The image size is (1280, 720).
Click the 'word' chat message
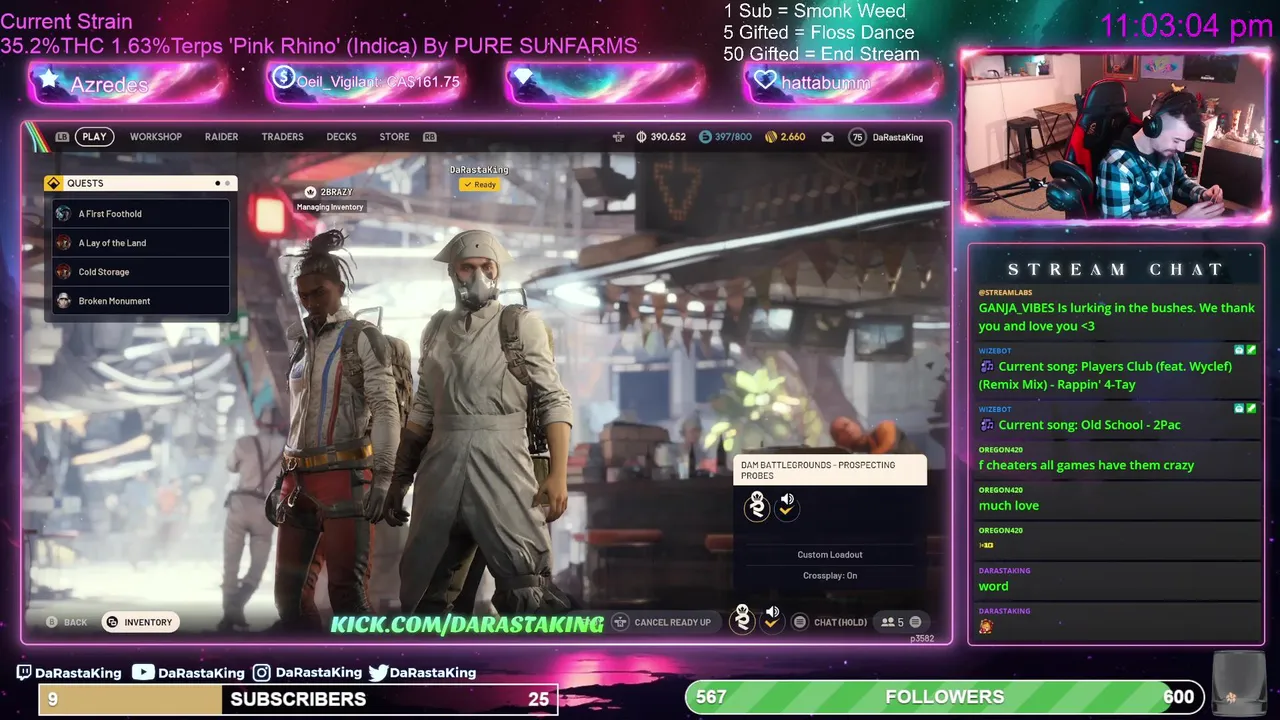click(x=993, y=586)
